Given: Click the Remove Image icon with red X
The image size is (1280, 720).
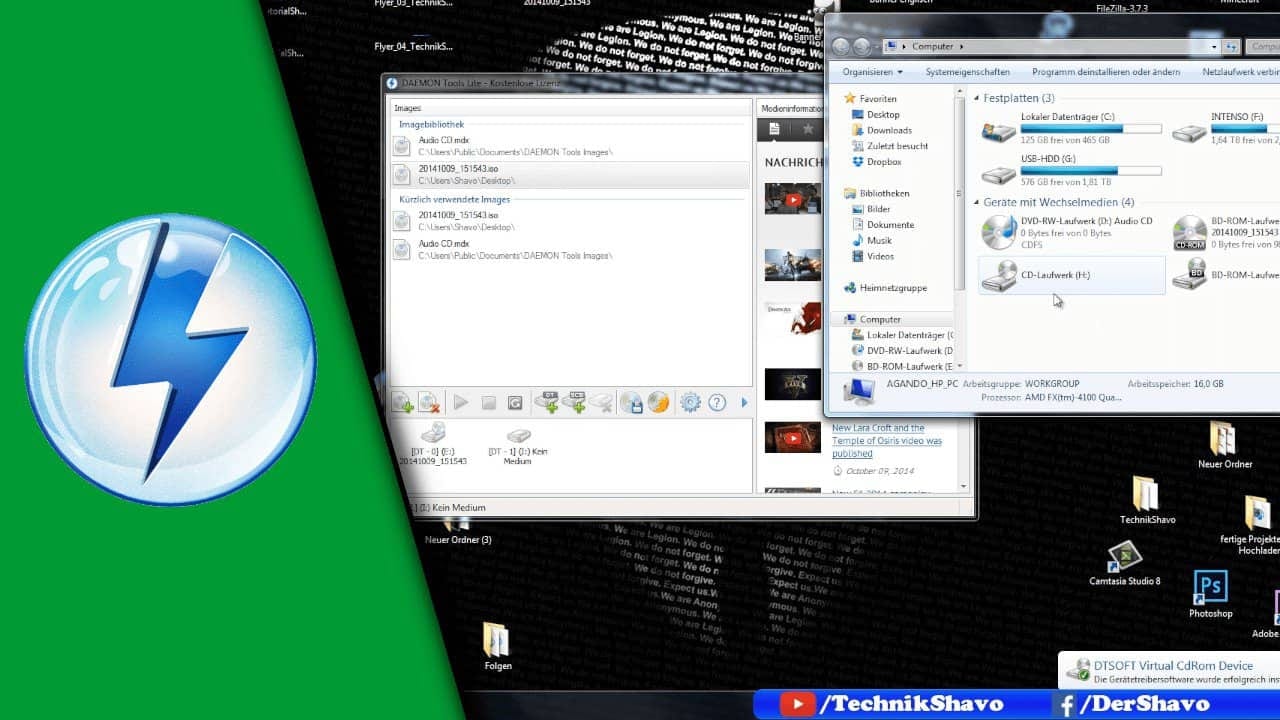Looking at the screenshot, I should coord(429,403).
